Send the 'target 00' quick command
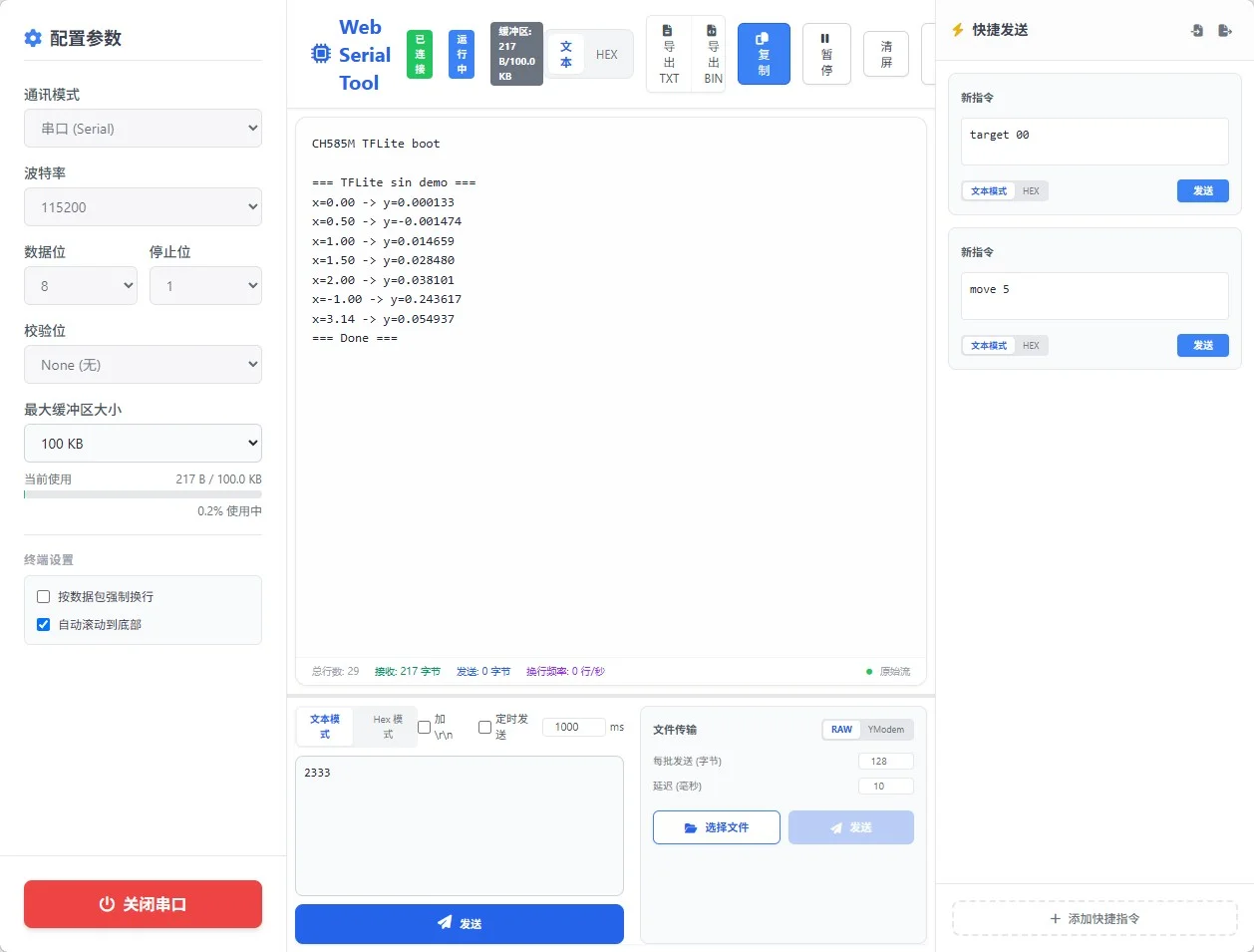 [x=1203, y=191]
